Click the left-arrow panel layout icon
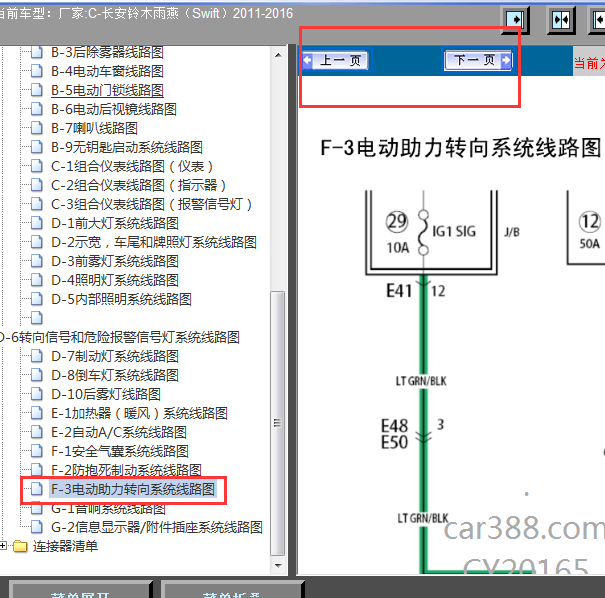605x598 pixels. point(598,20)
